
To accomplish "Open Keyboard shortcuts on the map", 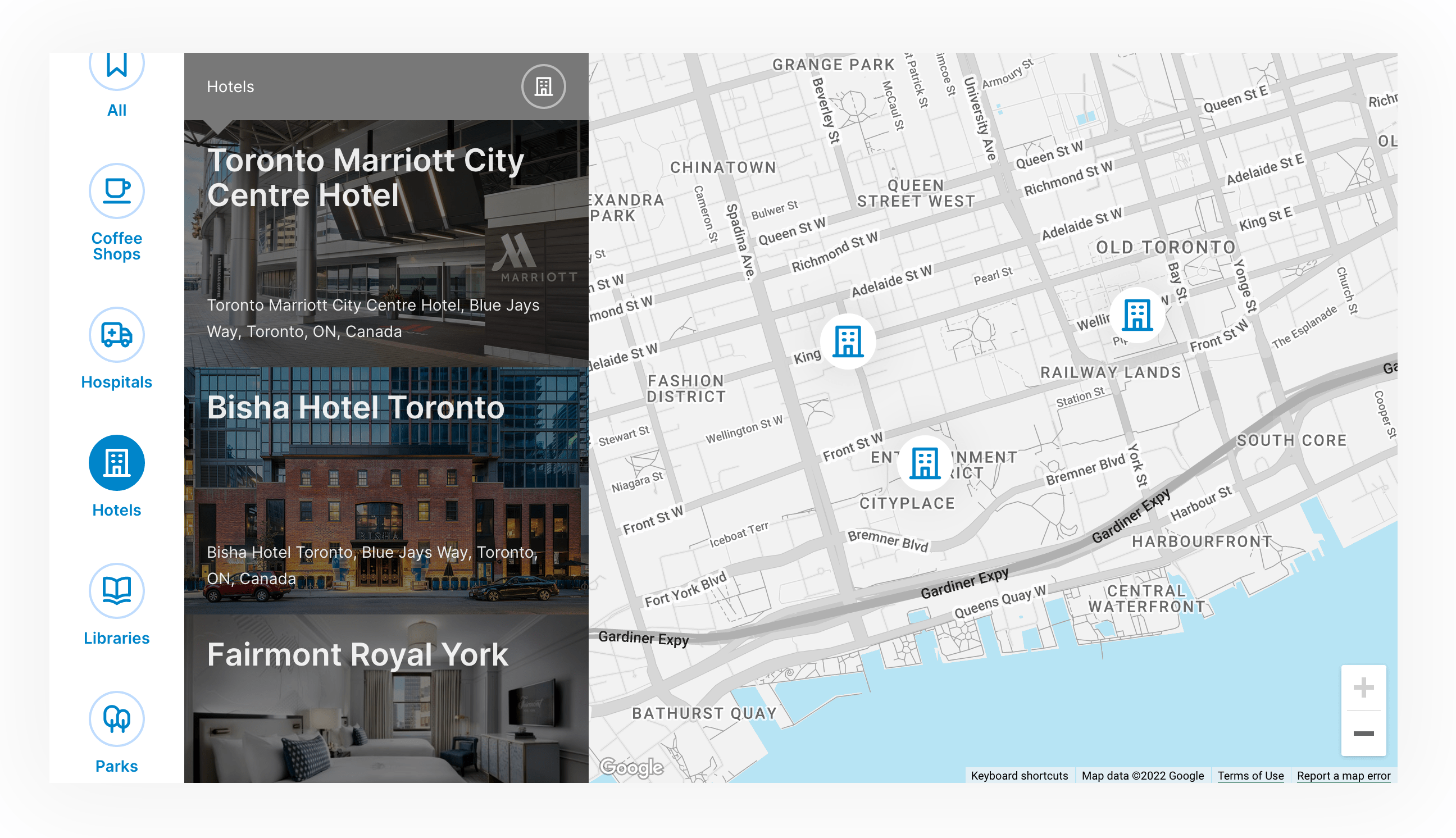I will click(x=1018, y=775).
